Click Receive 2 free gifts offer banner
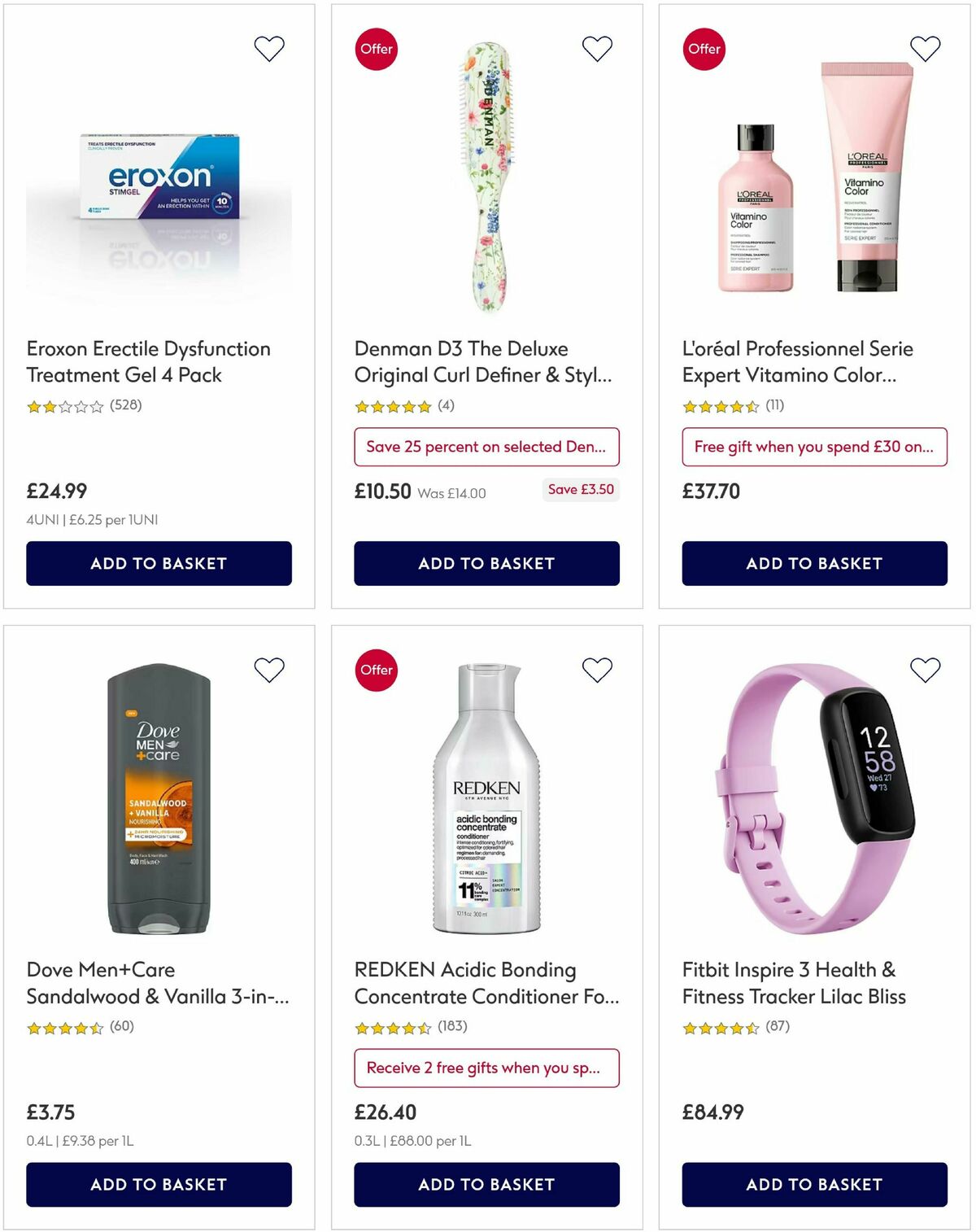Image resolution: width=976 pixels, height=1232 pixels. pyautogui.click(x=486, y=1068)
